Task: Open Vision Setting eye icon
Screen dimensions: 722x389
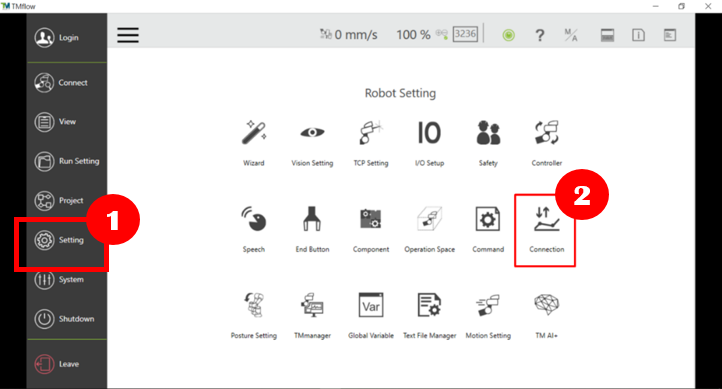Action: click(312, 133)
